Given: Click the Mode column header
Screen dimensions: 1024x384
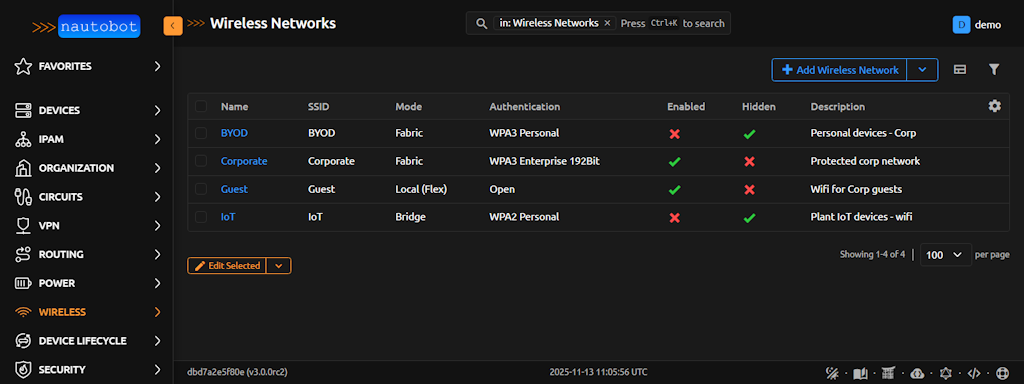Looking at the screenshot, I should point(408,106).
